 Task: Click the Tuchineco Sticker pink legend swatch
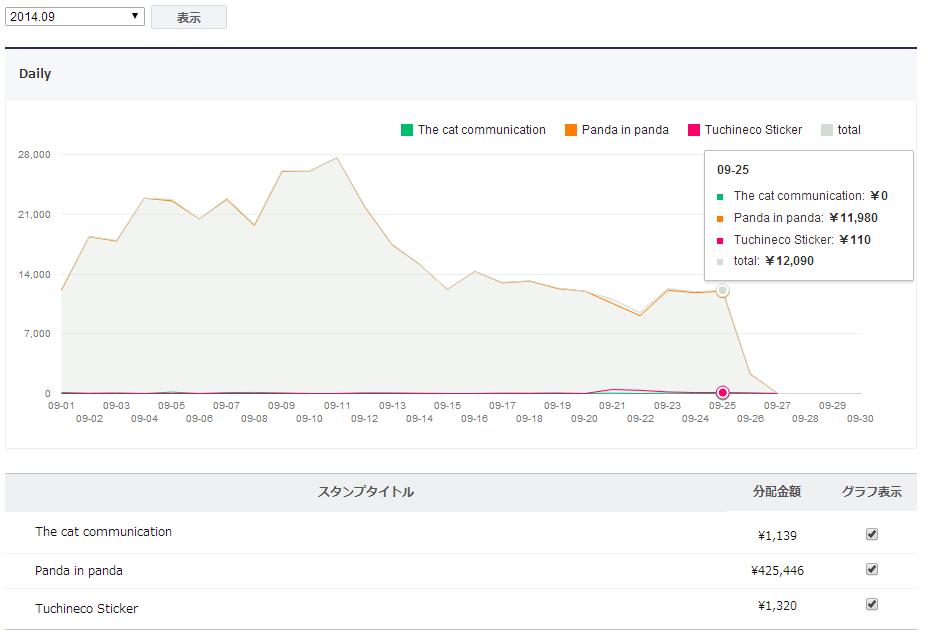click(694, 130)
